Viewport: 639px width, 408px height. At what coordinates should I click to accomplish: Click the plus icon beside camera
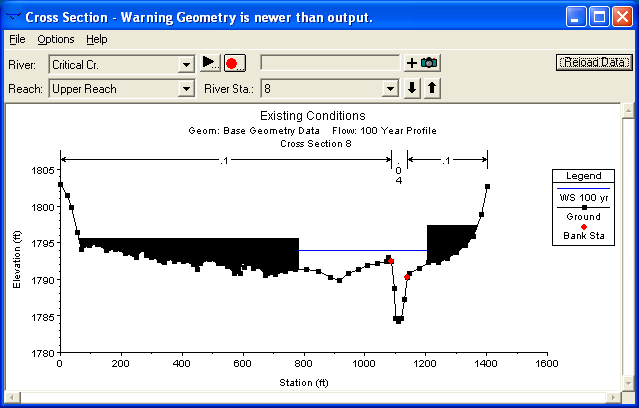411,63
